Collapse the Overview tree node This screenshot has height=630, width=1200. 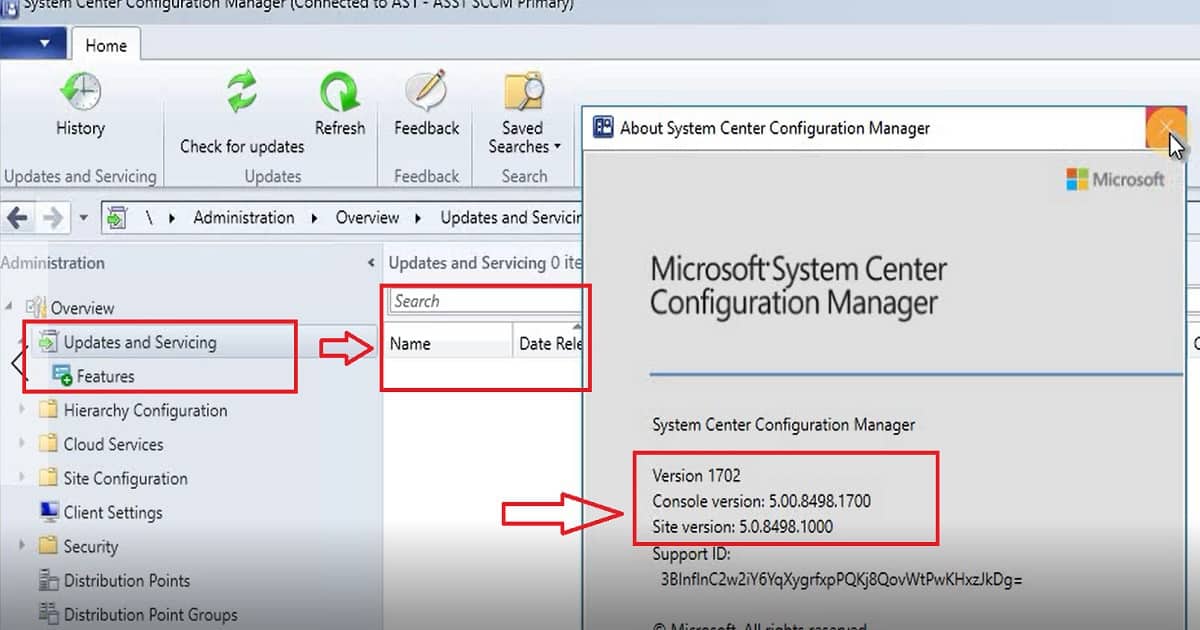[x=10, y=308]
